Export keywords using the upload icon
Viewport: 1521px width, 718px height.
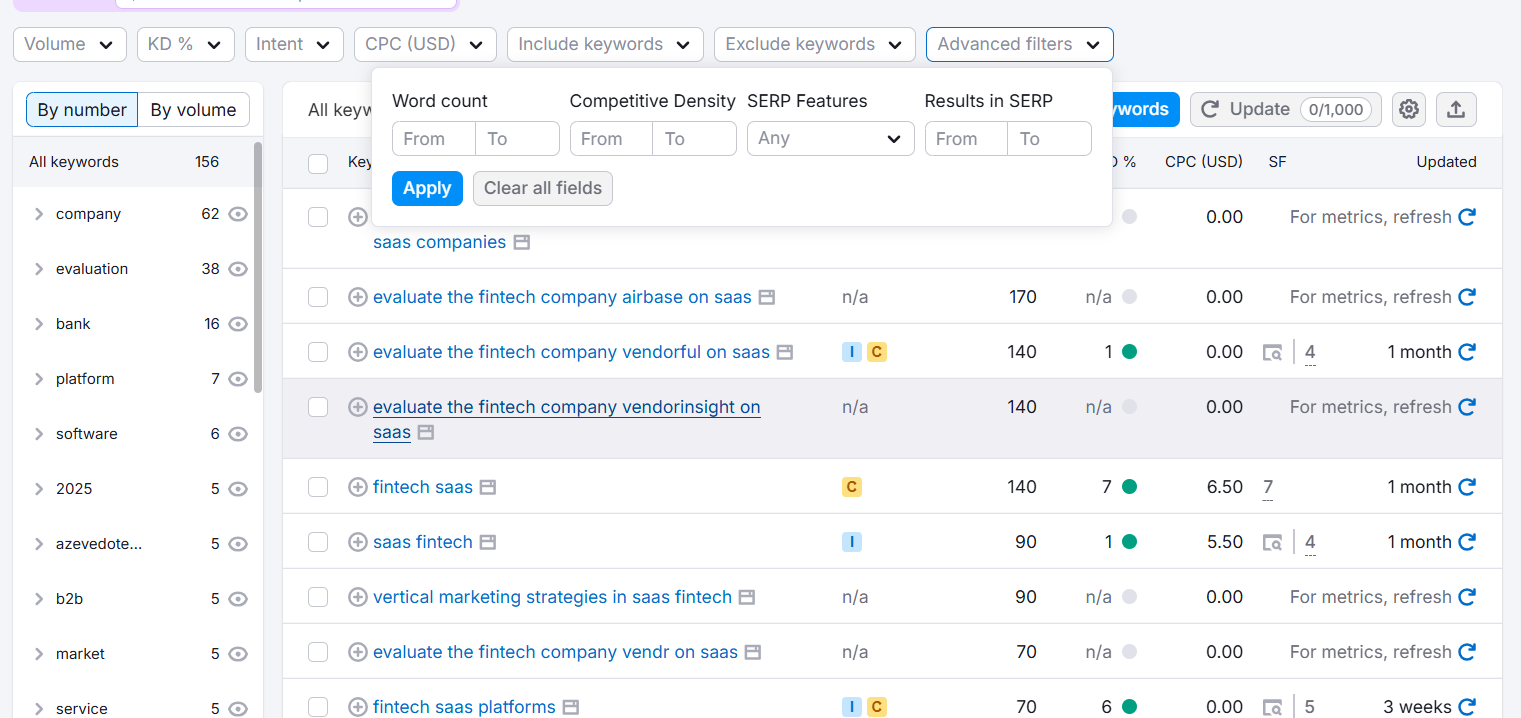(x=1456, y=109)
